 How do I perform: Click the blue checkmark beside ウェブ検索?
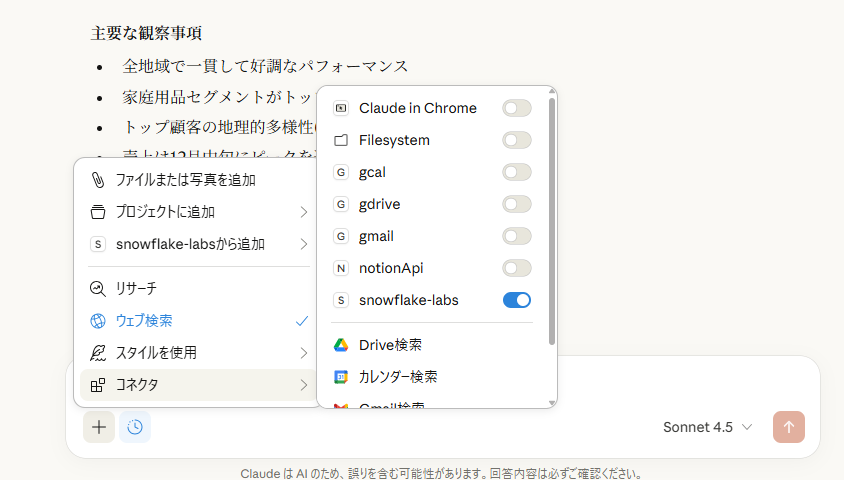click(x=302, y=321)
